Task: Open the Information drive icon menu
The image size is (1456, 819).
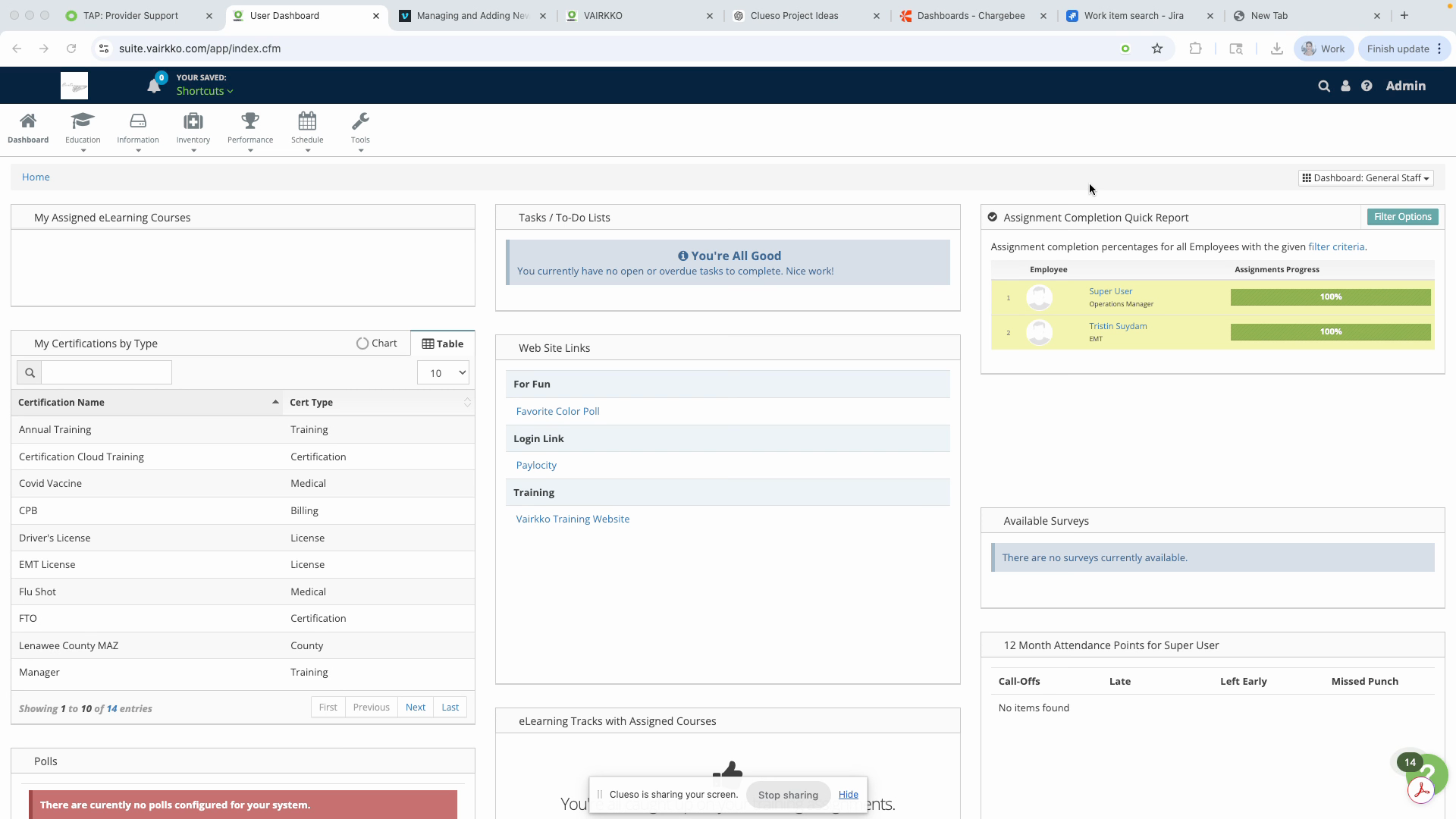Action: [138, 131]
